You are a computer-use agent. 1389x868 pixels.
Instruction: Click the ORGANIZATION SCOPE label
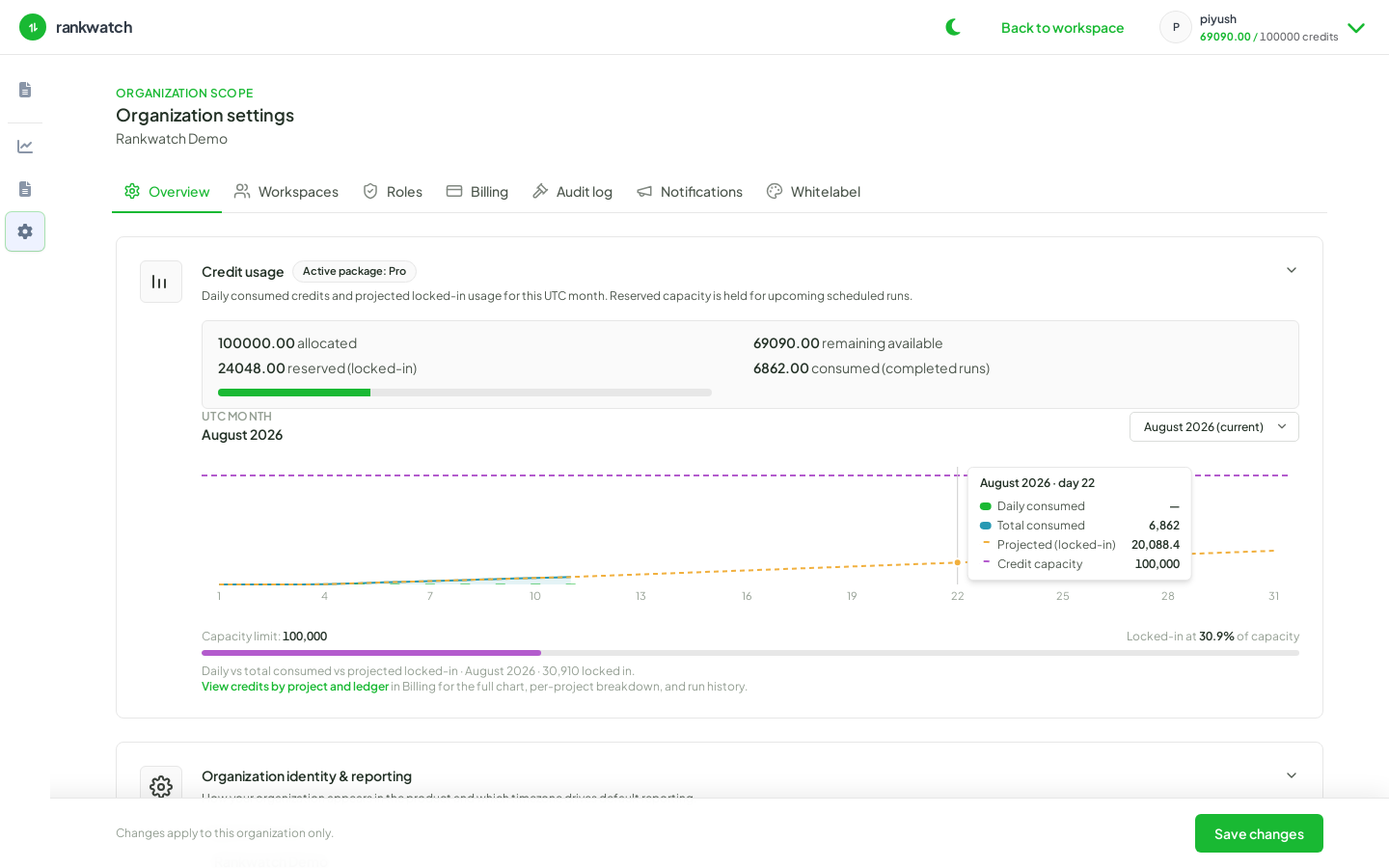click(184, 94)
